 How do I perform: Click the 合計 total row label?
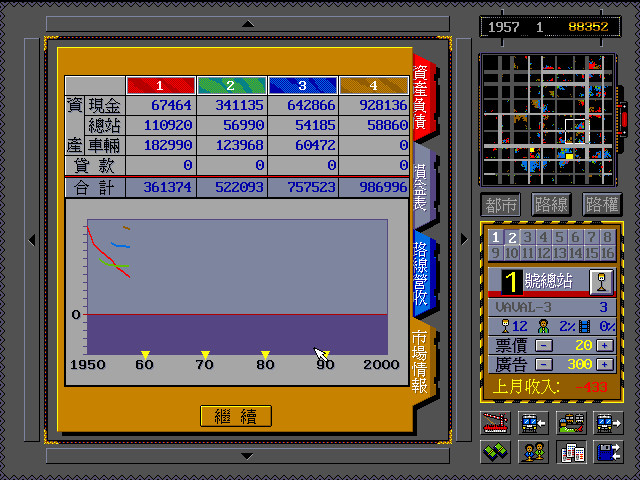[x=95, y=188]
